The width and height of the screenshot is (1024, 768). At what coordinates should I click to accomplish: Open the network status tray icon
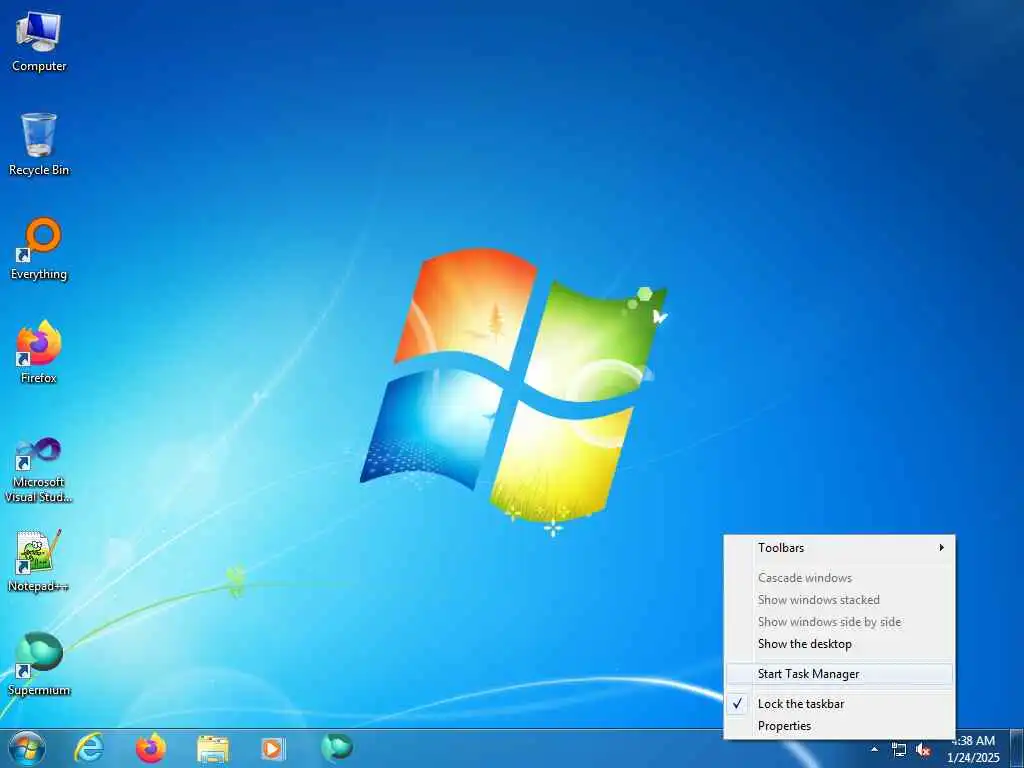point(899,750)
